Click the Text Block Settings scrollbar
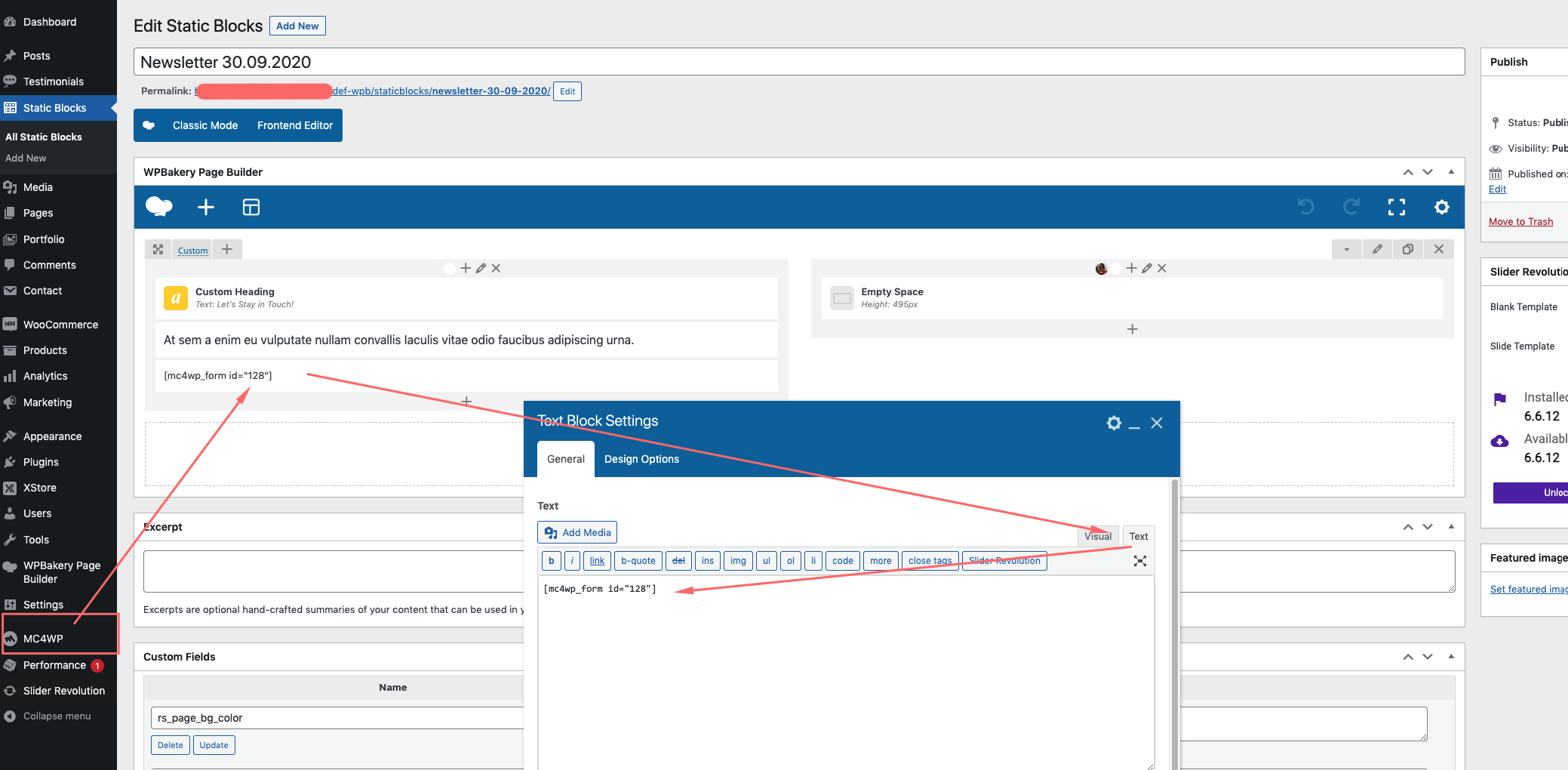This screenshot has width=1568, height=770. (1175, 624)
